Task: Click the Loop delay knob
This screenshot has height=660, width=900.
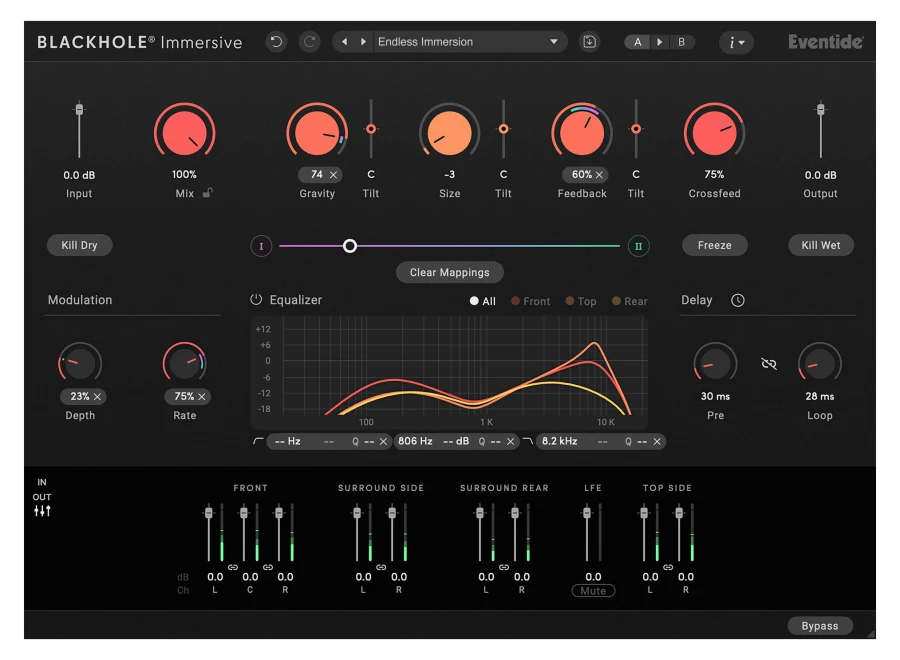Action: click(820, 364)
